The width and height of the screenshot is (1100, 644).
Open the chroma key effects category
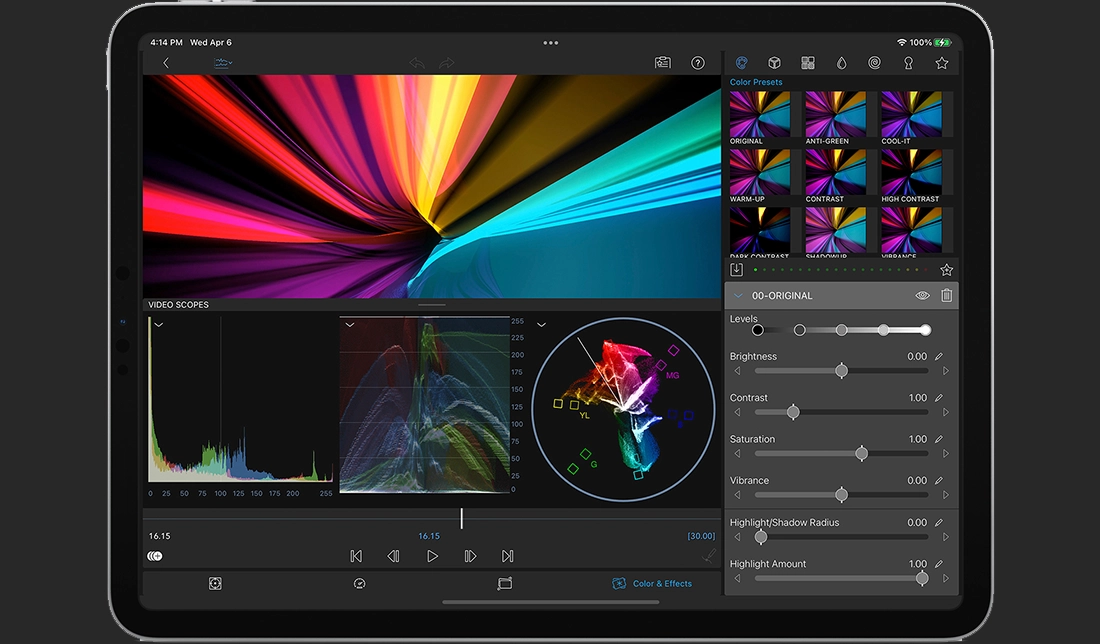pos(908,63)
